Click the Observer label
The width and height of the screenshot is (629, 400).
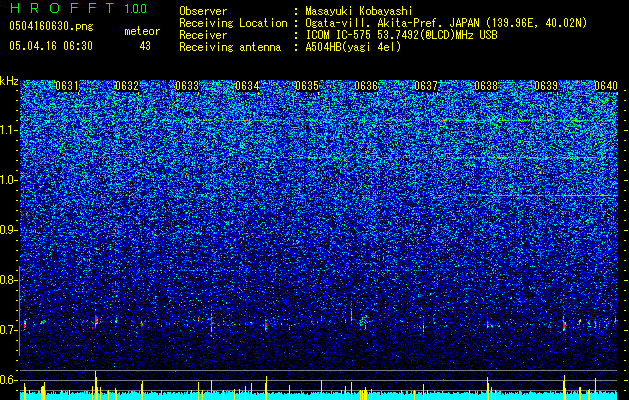203,12
